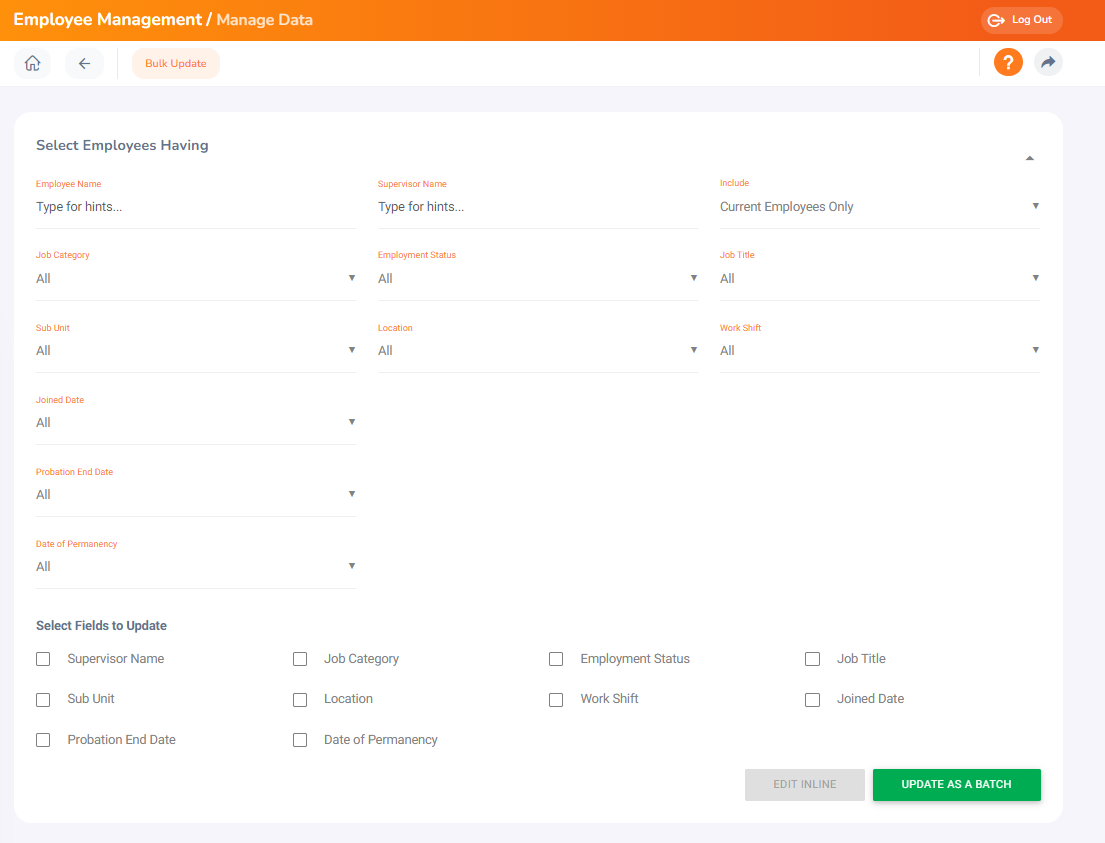Screen dimensions: 1105x843
Task: Open the Include dropdown
Action: [879, 207]
